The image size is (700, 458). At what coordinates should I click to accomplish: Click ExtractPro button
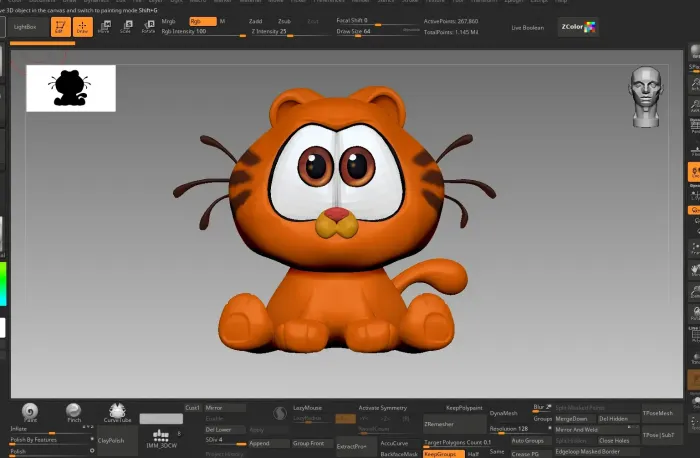(x=358, y=446)
